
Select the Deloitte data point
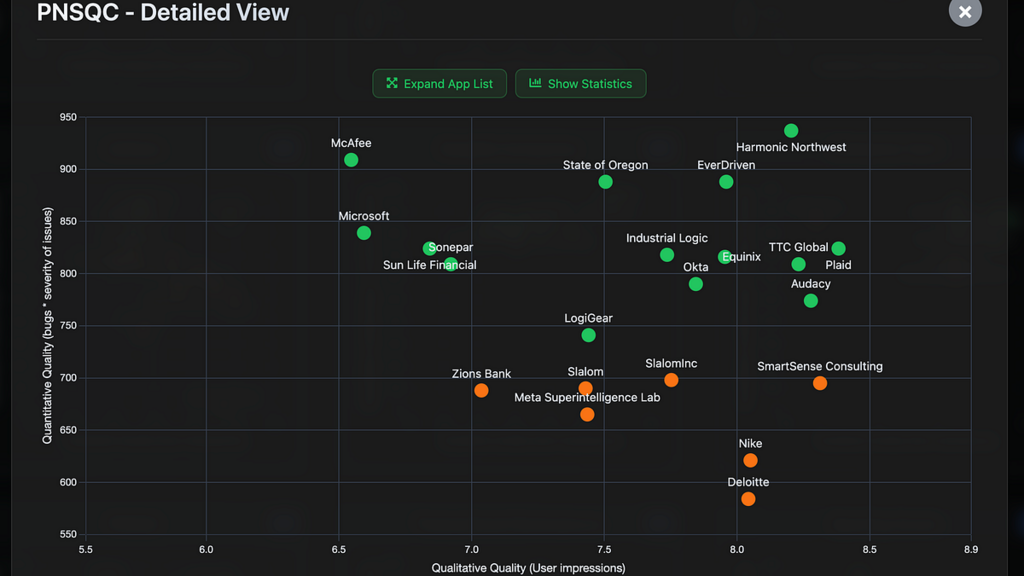coord(748,499)
